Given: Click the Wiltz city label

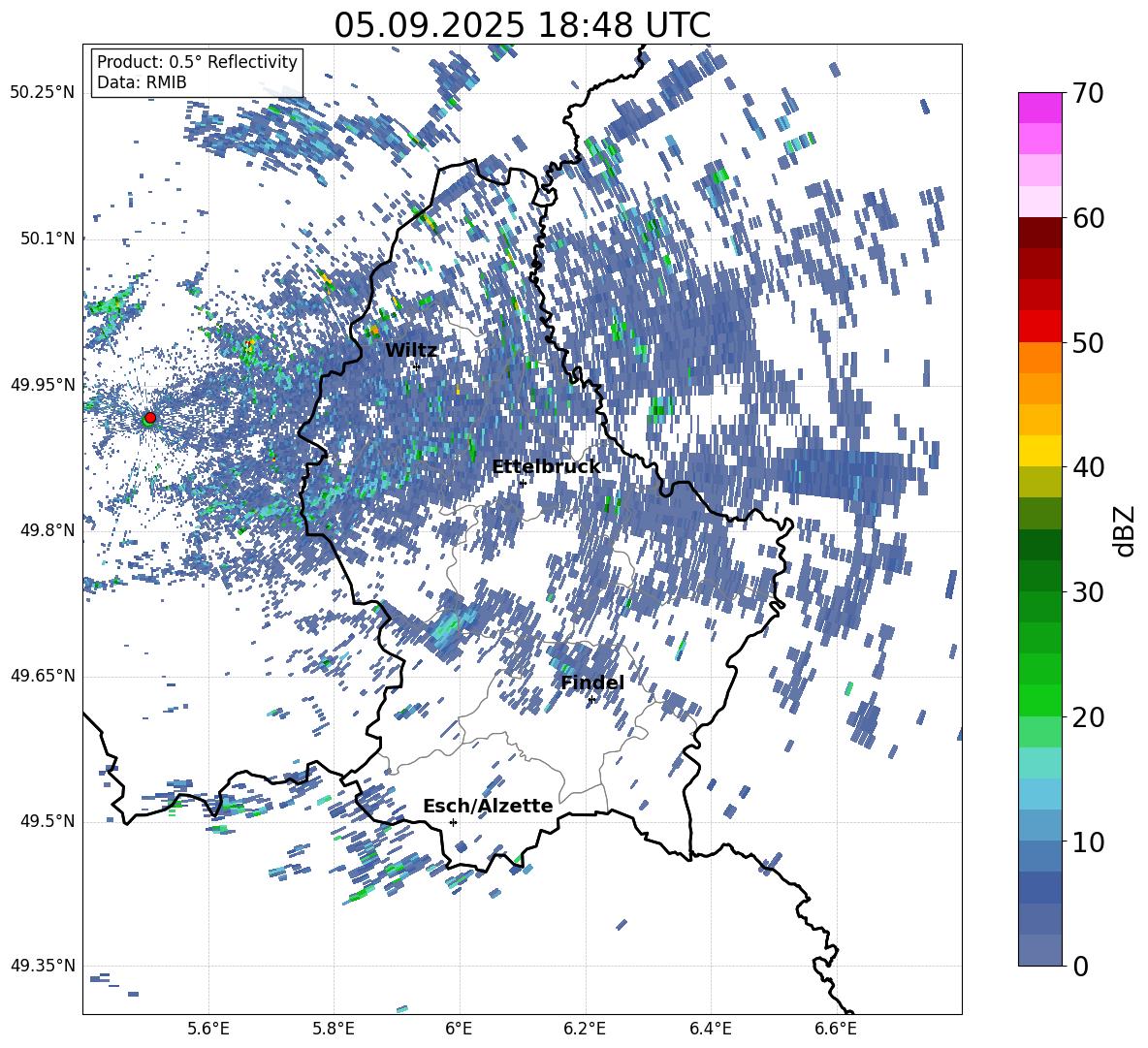Looking at the screenshot, I should (411, 351).
